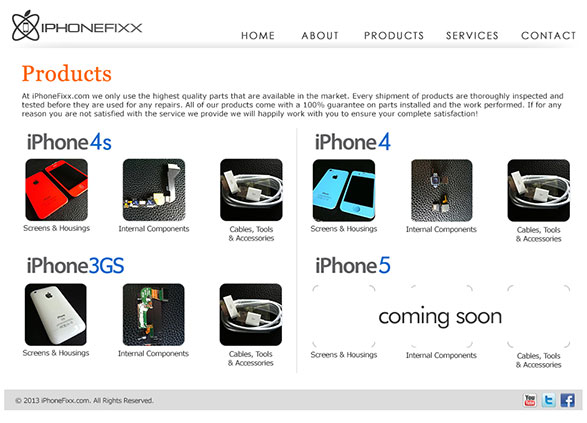Screen dimensions: 587x423
Task: Open the Services menu item
Action: [472, 36]
